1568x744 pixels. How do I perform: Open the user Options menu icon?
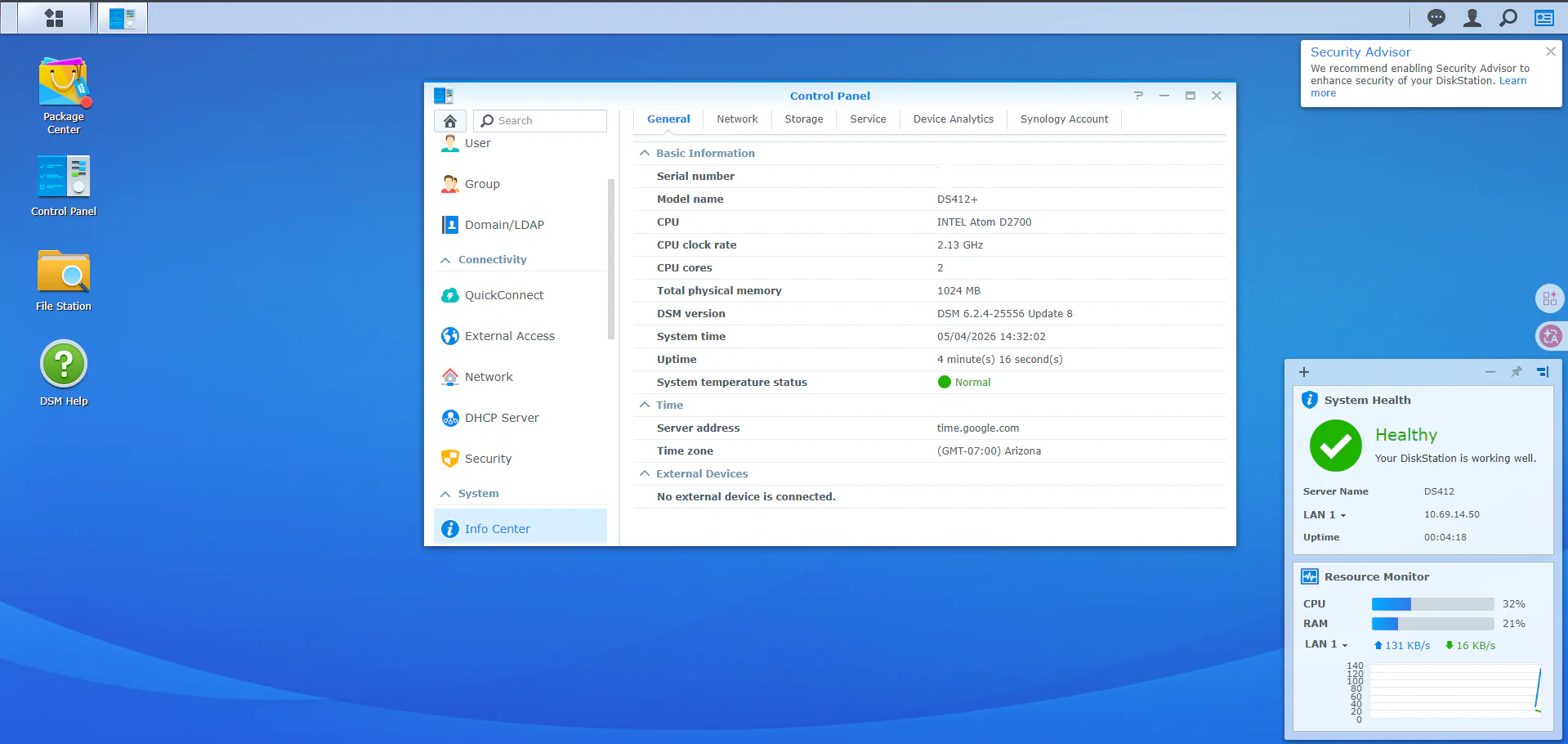click(x=1472, y=18)
